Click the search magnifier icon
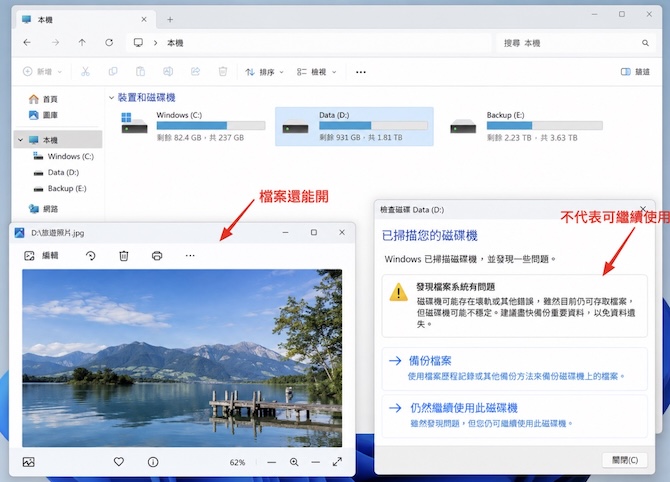 (645, 43)
